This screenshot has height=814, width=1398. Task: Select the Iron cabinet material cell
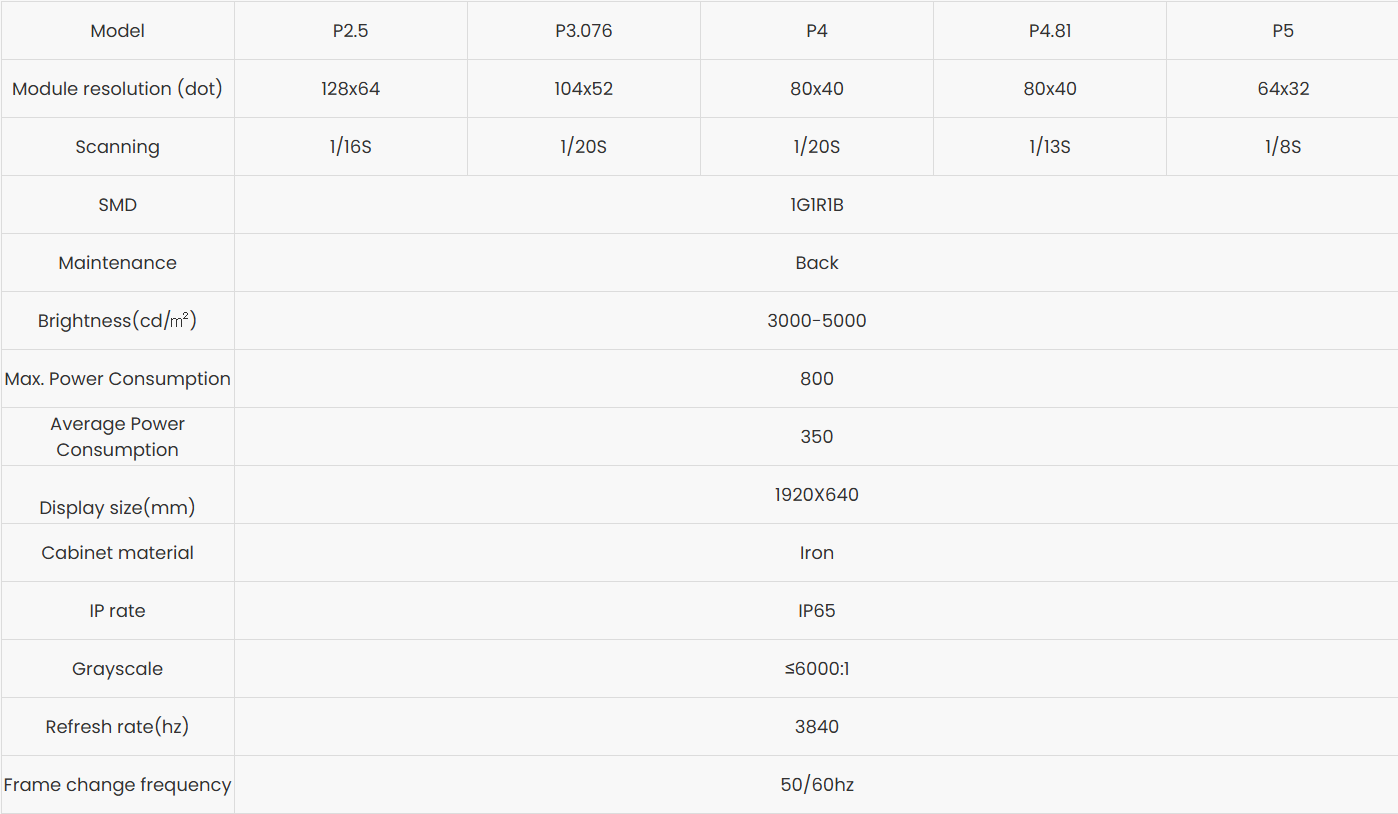coord(816,553)
